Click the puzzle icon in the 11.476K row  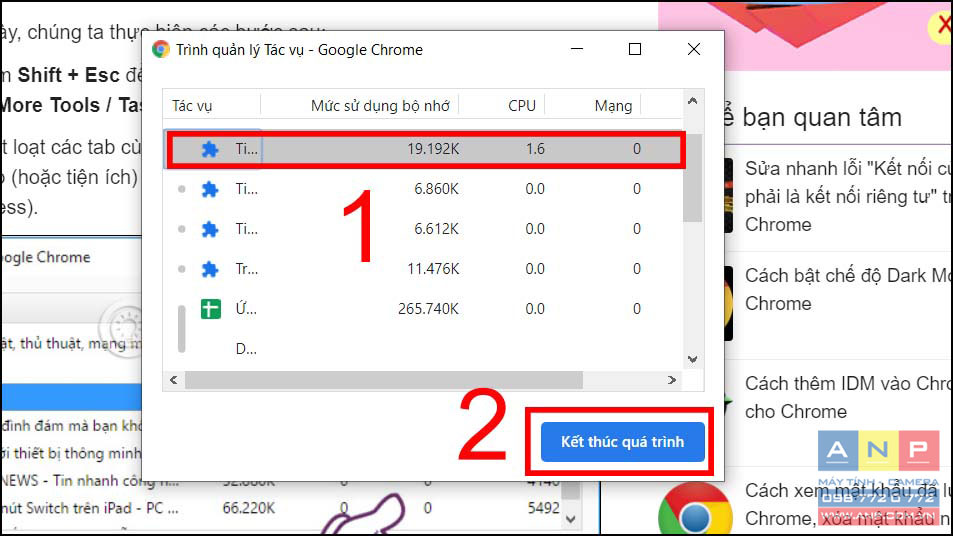point(210,269)
